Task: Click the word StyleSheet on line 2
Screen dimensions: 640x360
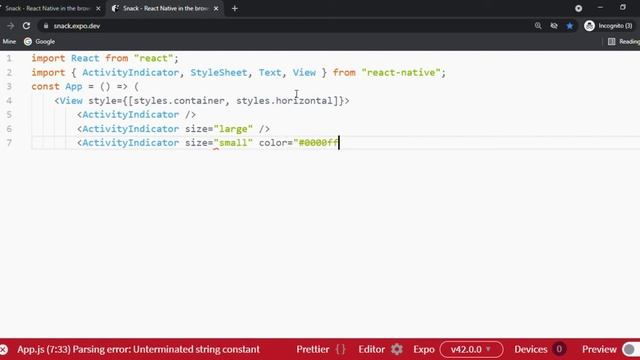Action: click(x=219, y=73)
